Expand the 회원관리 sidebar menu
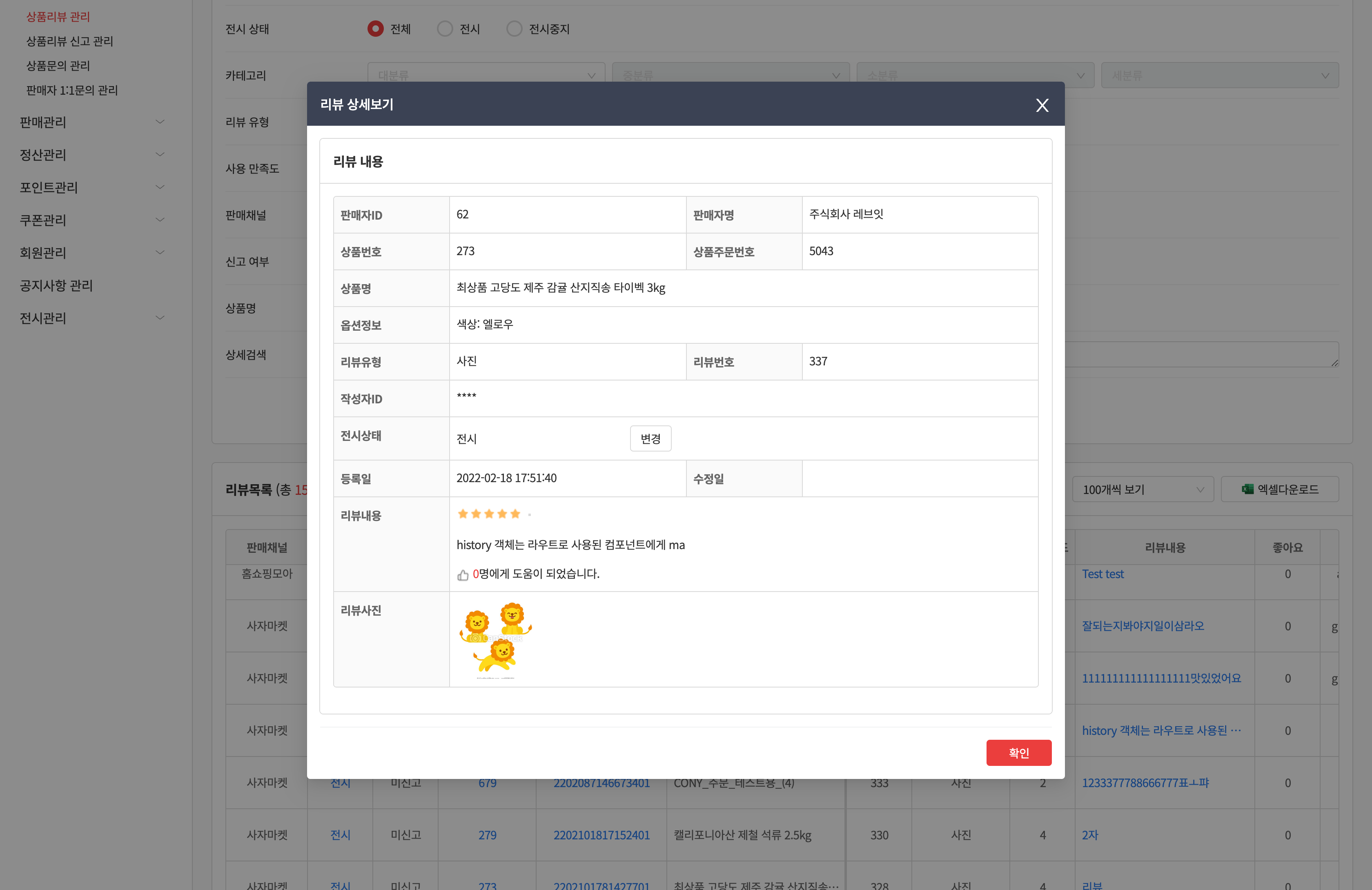 [x=92, y=252]
